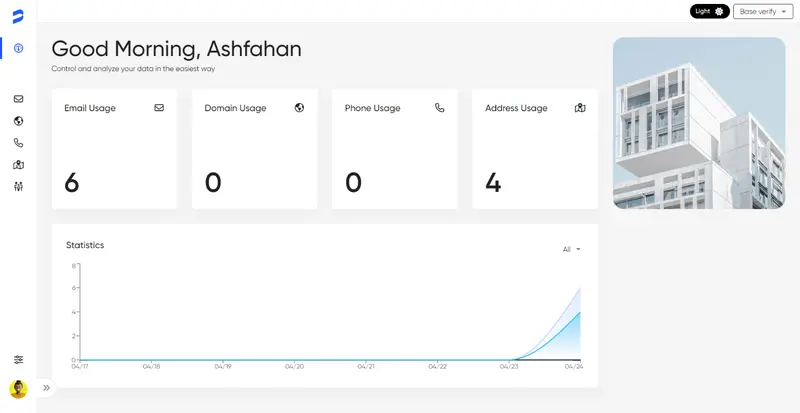Click the white building image
Viewport: 800px width, 413px height.
698,123
